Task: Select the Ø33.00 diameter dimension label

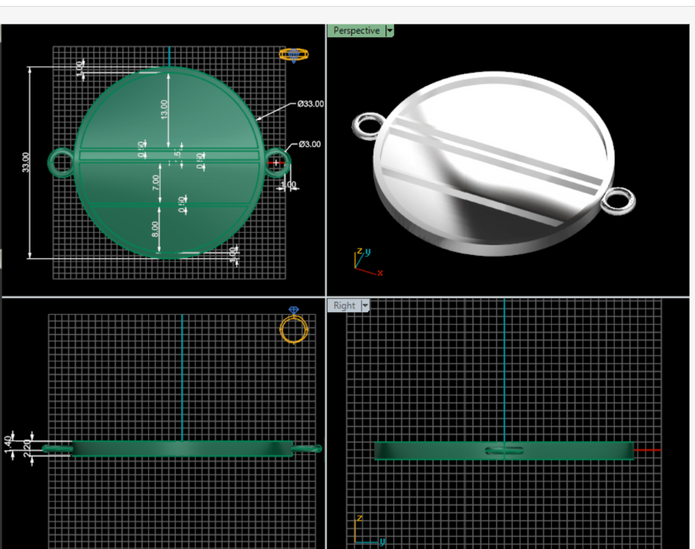Action: (x=310, y=104)
